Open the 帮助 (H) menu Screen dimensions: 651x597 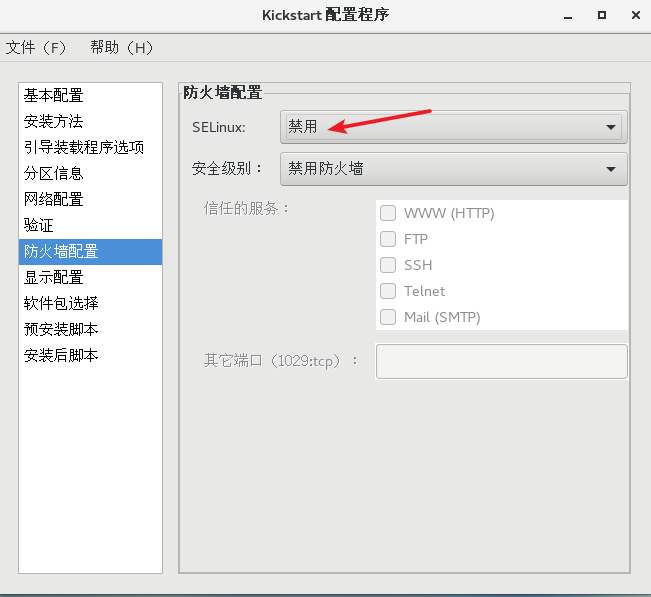(x=122, y=48)
